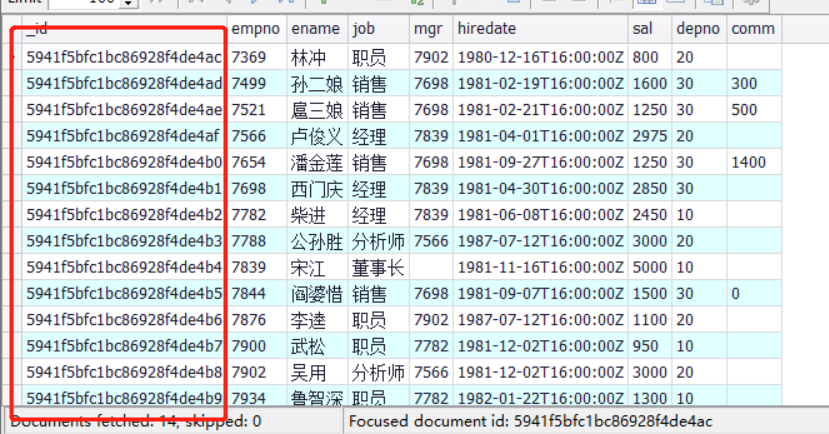The height and width of the screenshot is (434, 829).
Task: Select hiredate 1981-02-19T16:00:00Z
Action: 540,84
